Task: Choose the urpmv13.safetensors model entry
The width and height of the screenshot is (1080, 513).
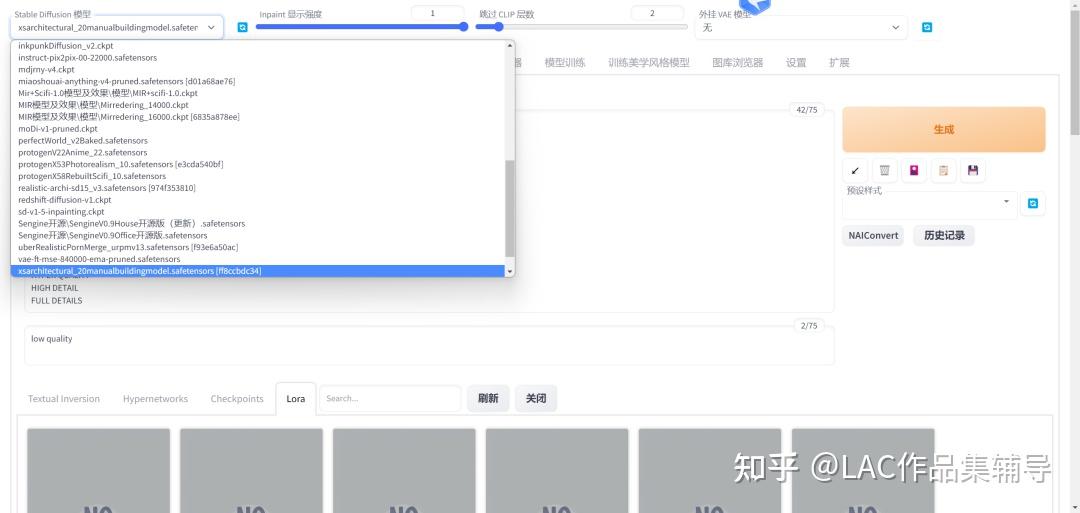Action: (258, 247)
